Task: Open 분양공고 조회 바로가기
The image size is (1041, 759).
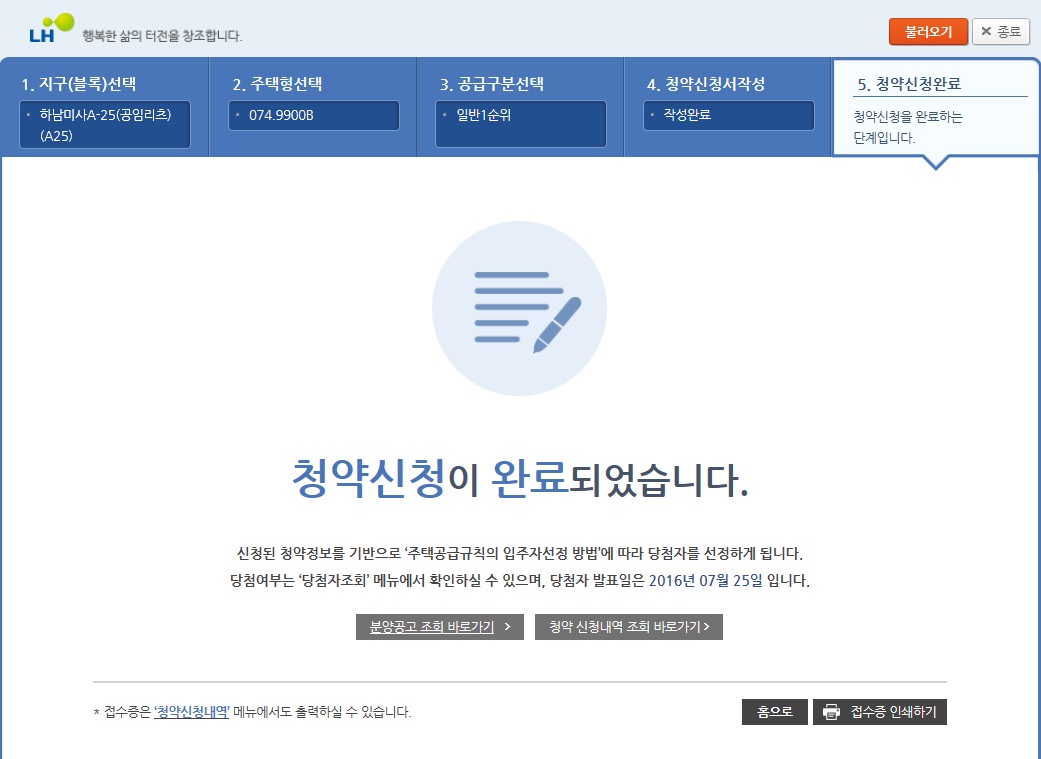Action: (x=439, y=627)
